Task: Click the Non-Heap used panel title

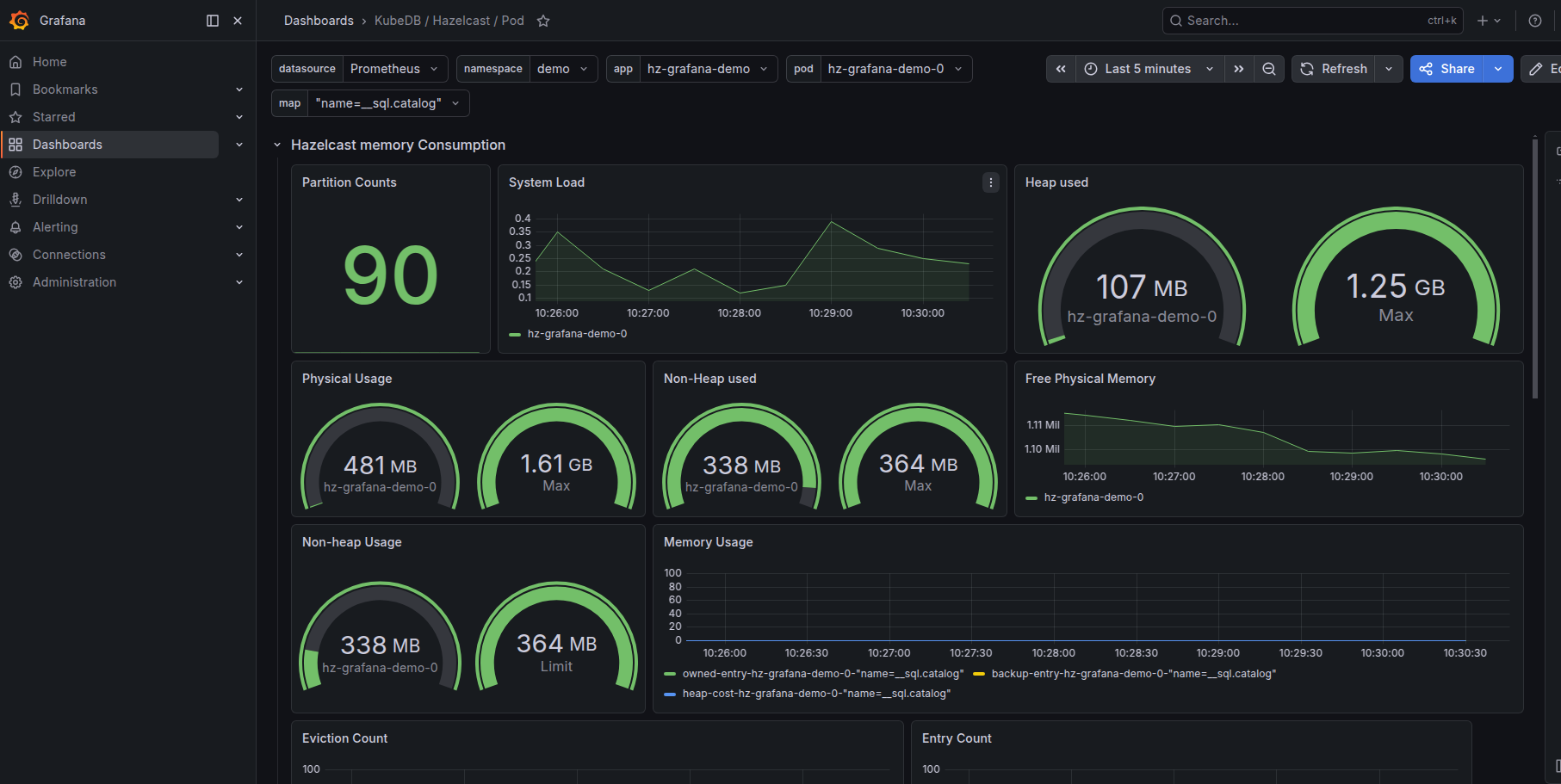Action: 709,379
